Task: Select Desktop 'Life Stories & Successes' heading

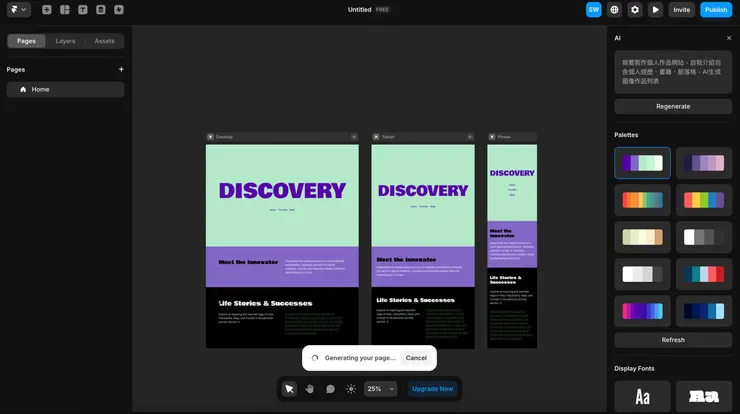Action: 265,304
